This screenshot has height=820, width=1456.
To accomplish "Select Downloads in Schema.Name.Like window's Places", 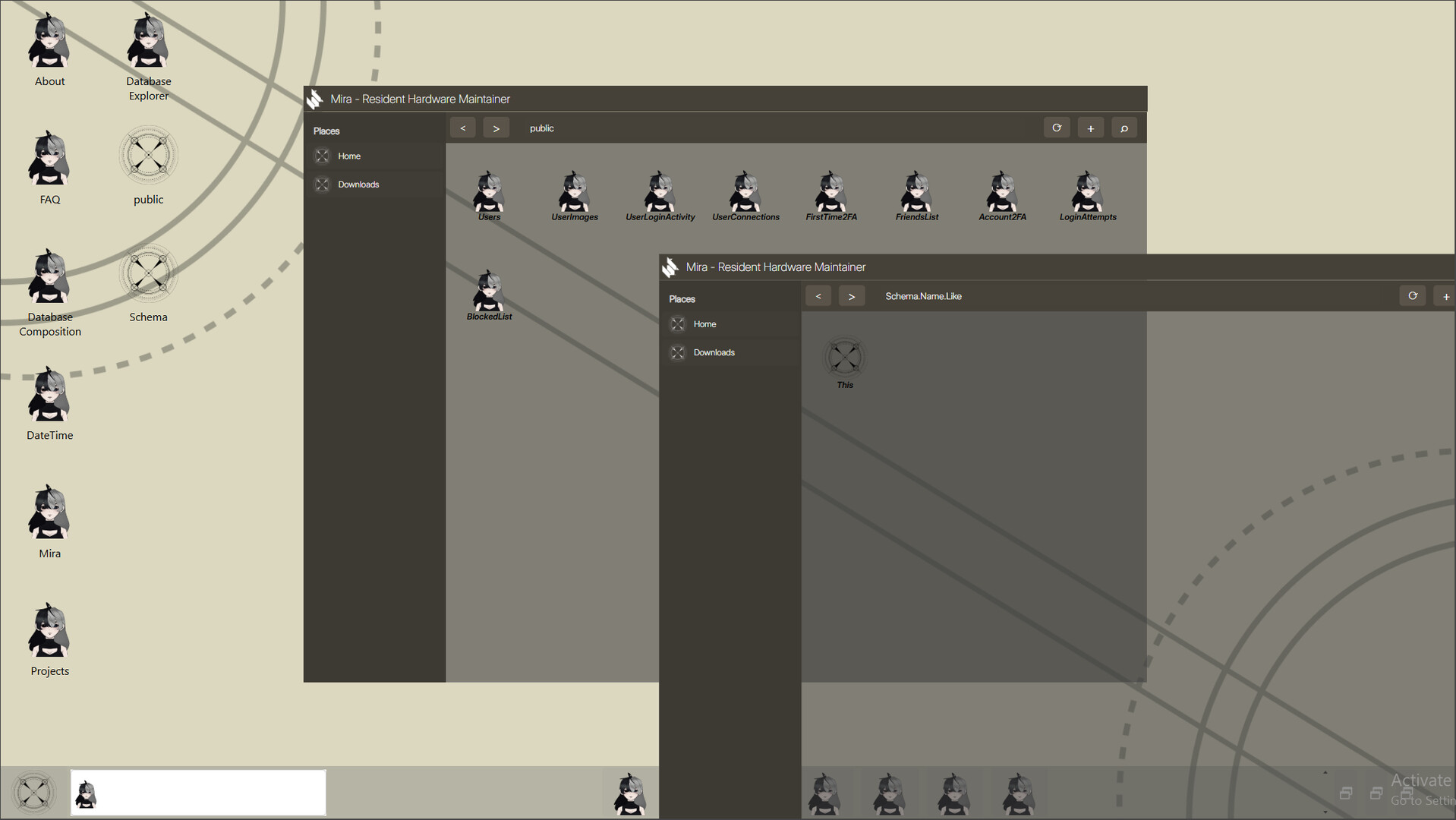I will (714, 353).
